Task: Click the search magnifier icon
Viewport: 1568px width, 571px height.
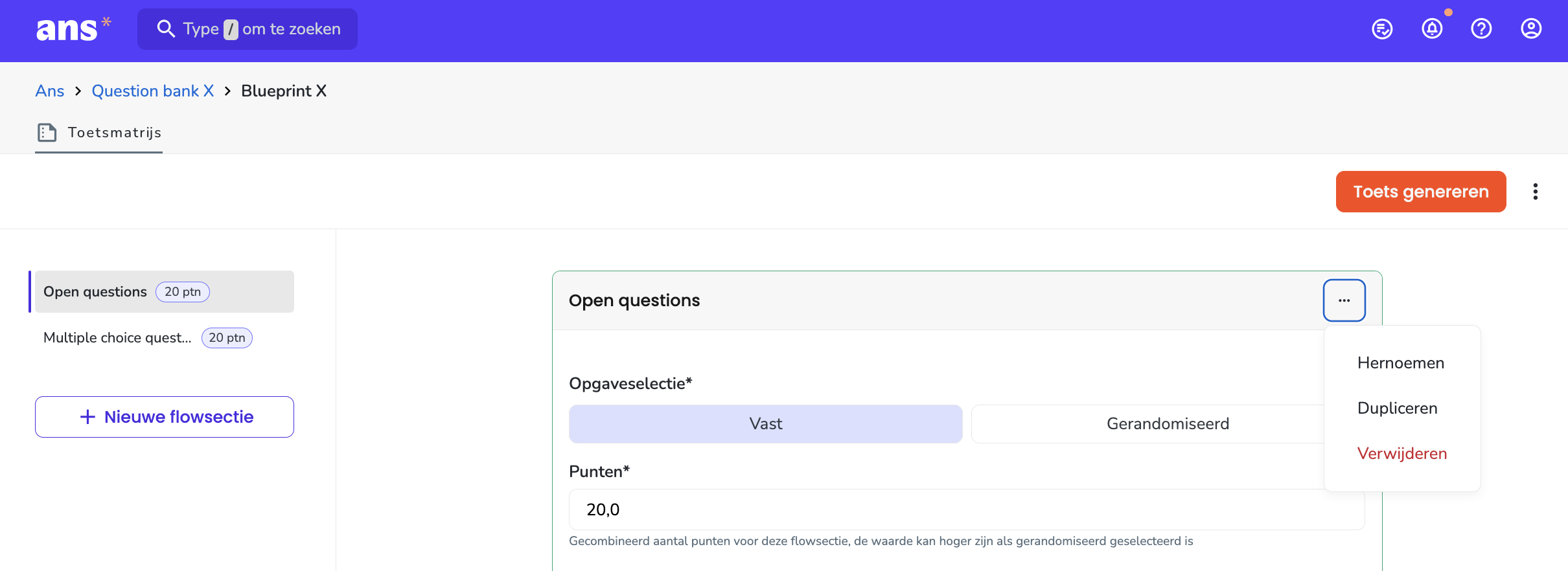Action: [x=166, y=29]
